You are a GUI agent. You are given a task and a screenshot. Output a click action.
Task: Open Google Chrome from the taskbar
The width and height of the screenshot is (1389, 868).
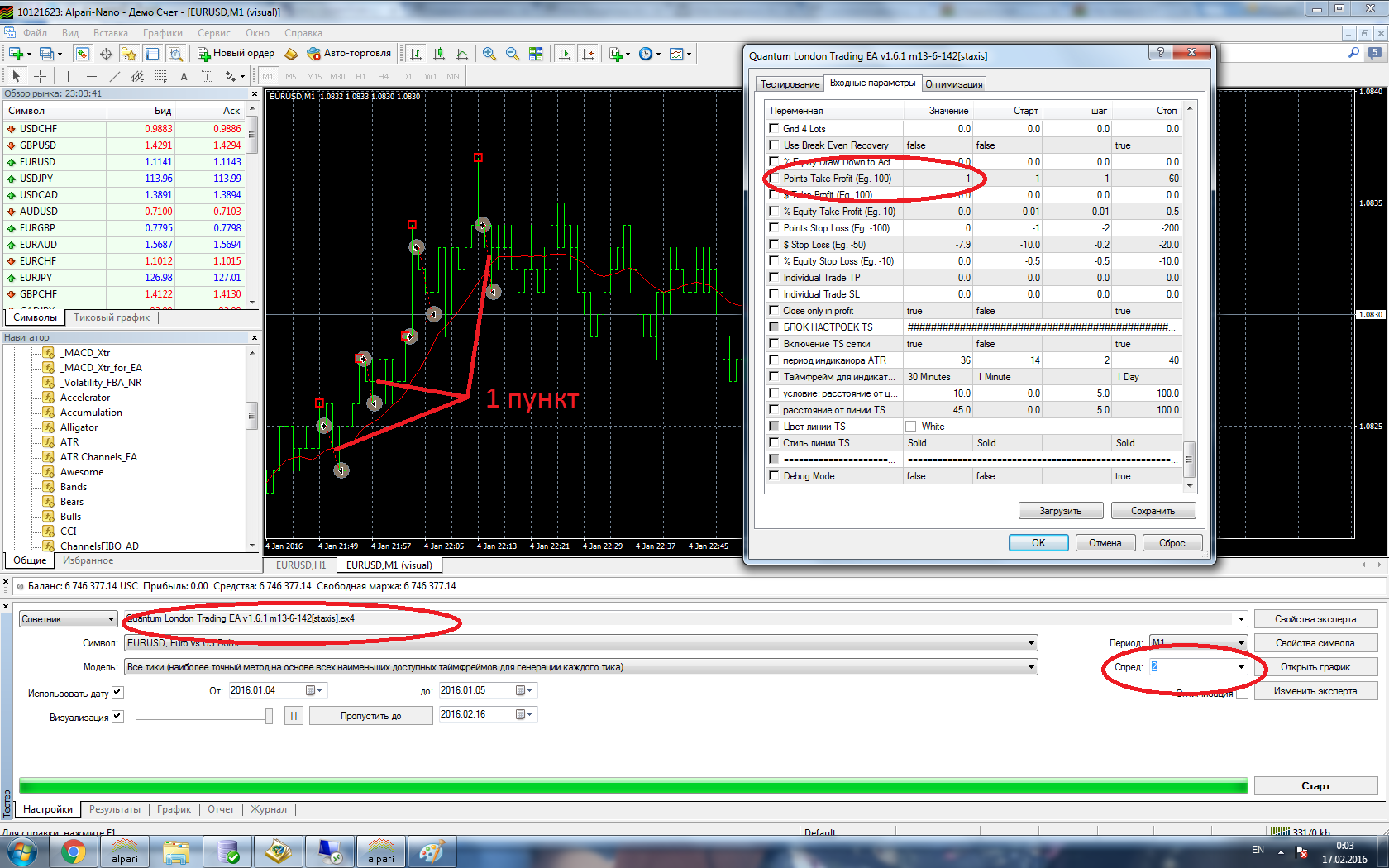tap(74, 851)
